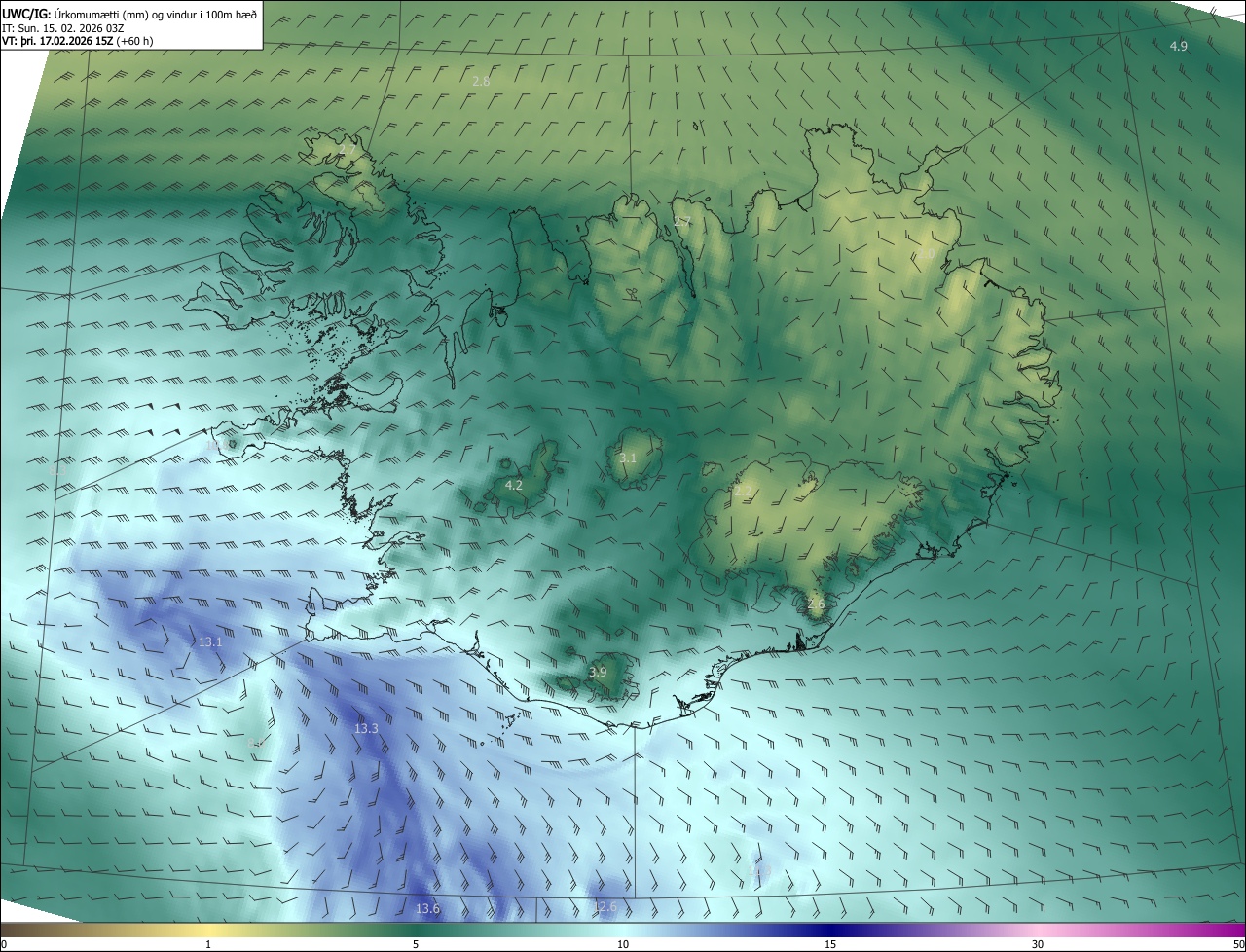
Task: Click the "1" tick on the color scale
Action: click(x=208, y=944)
